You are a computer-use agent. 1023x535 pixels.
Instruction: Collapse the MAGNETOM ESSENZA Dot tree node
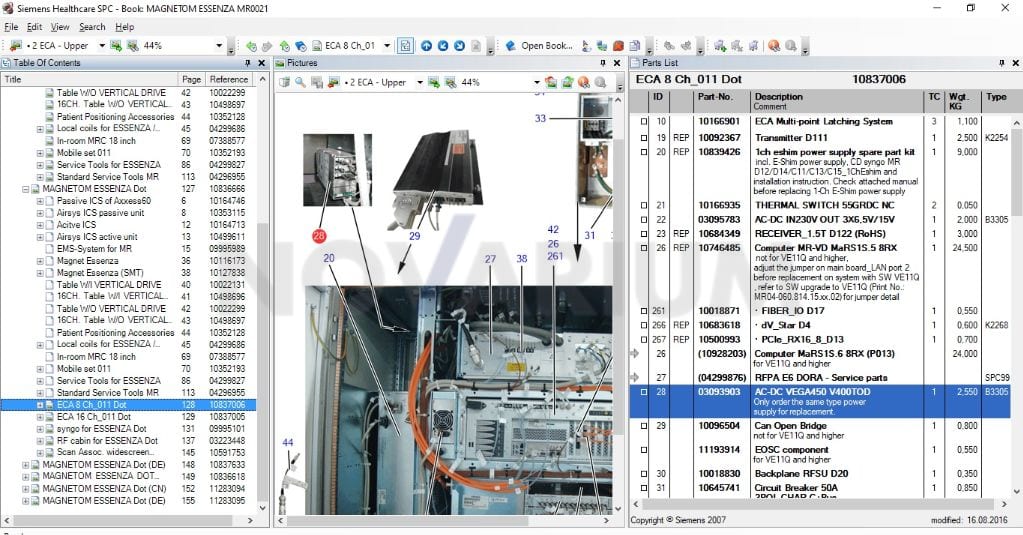point(25,189)
